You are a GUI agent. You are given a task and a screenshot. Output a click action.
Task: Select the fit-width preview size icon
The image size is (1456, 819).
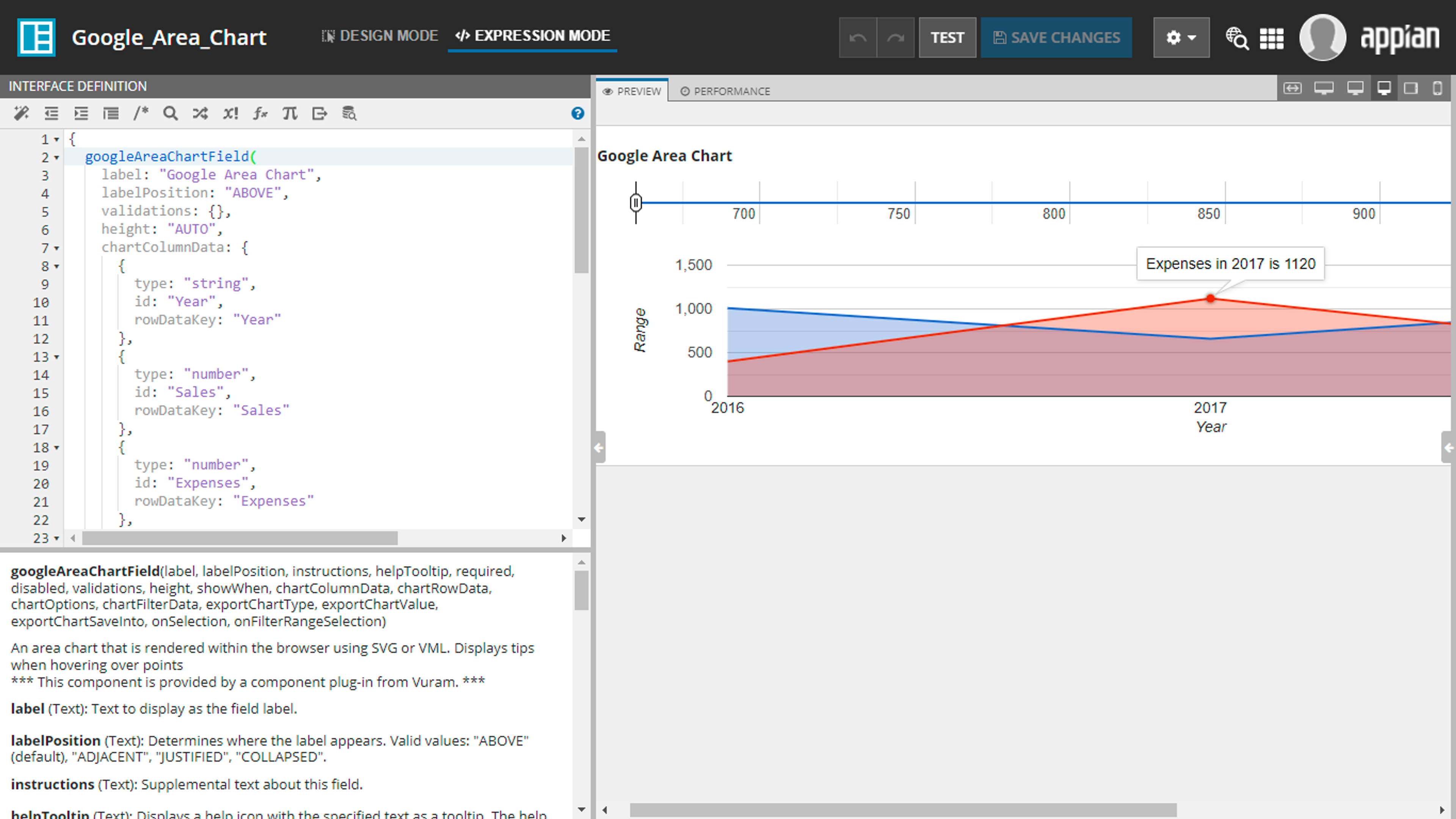[1292, 88]
